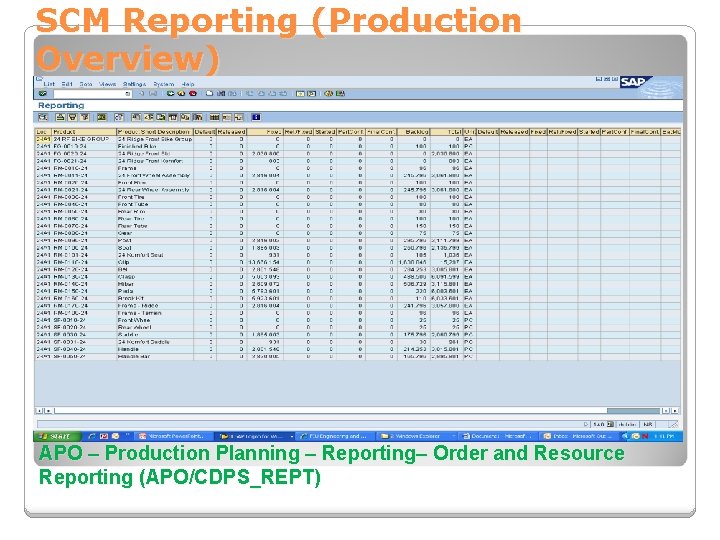Image resolution: width=720 pixels, height=540 pixels.
Task: Click the Generate Shortcut icon
Action: point(312,94)
